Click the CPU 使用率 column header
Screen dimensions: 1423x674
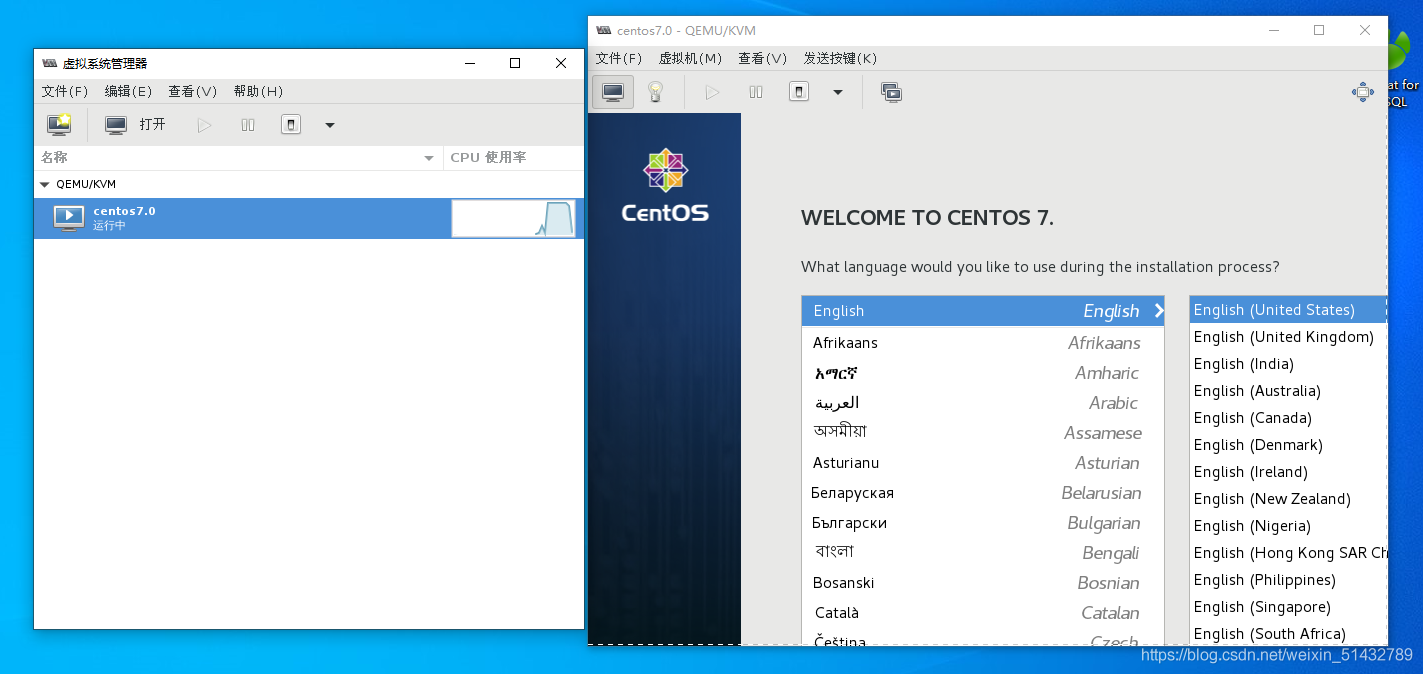click(514, 158)
